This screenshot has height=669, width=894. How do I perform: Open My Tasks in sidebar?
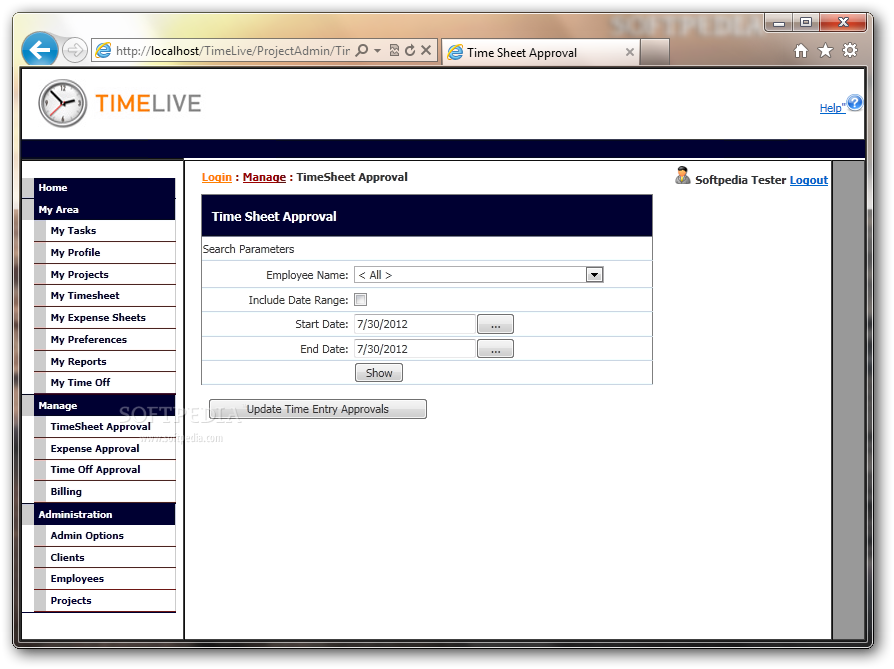(104, 230)
